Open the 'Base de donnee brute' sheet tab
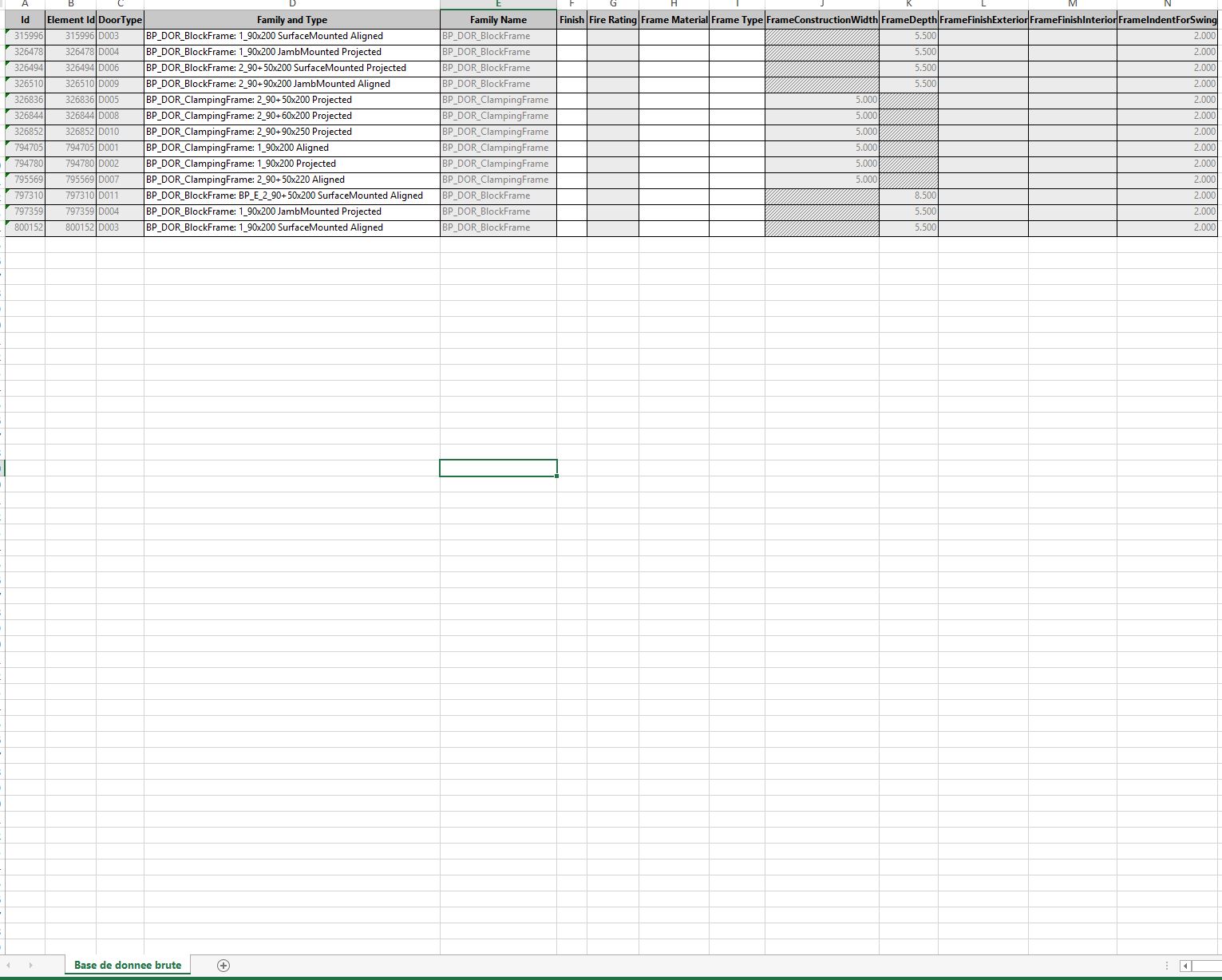The image size is (1222, 980). point(128,965)
